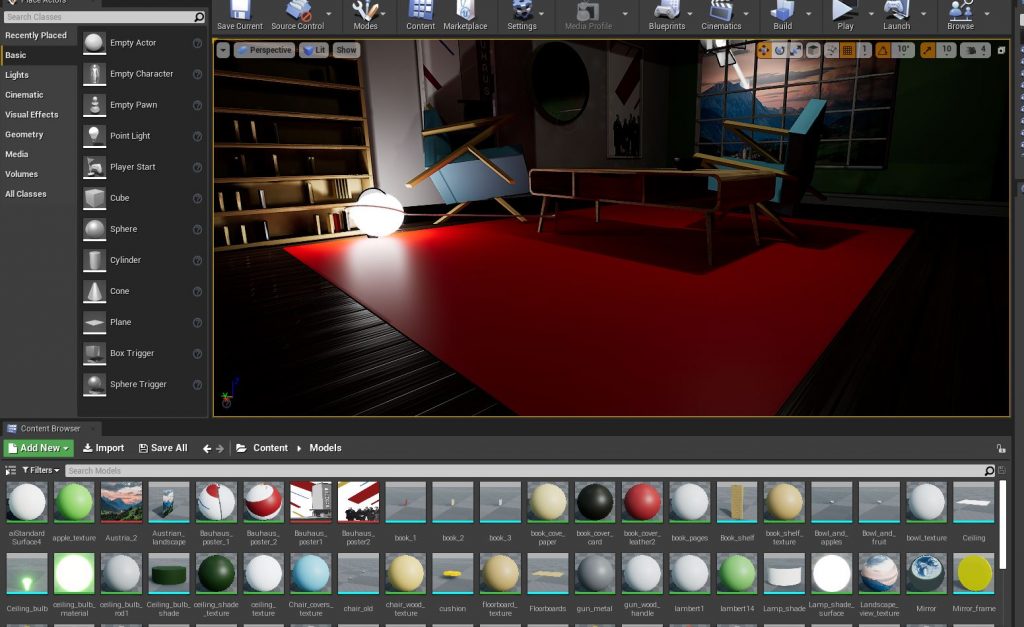Click the Models breadcrumb folder

(325, 448)
